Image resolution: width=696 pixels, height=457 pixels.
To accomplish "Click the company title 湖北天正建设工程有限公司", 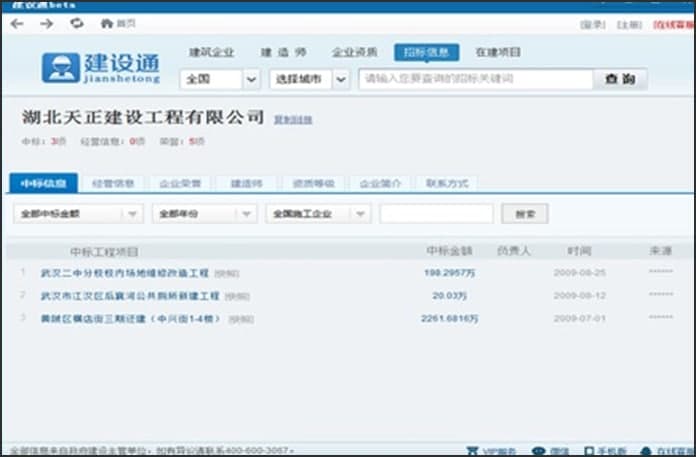I will [x=143, y=118].
